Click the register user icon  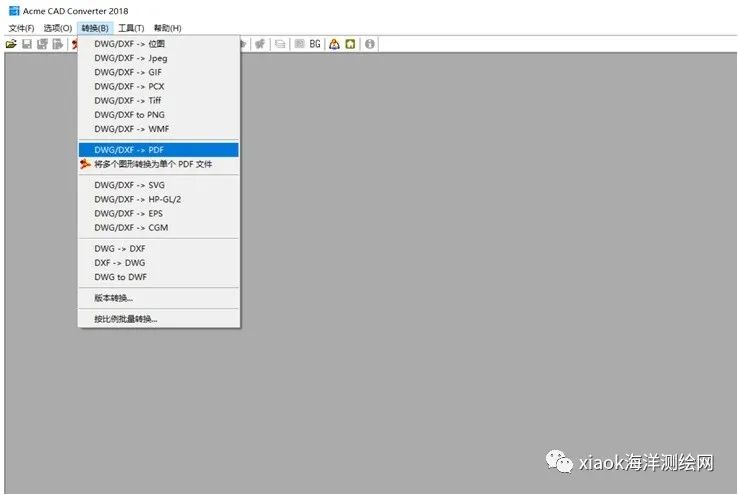point(334,44)
